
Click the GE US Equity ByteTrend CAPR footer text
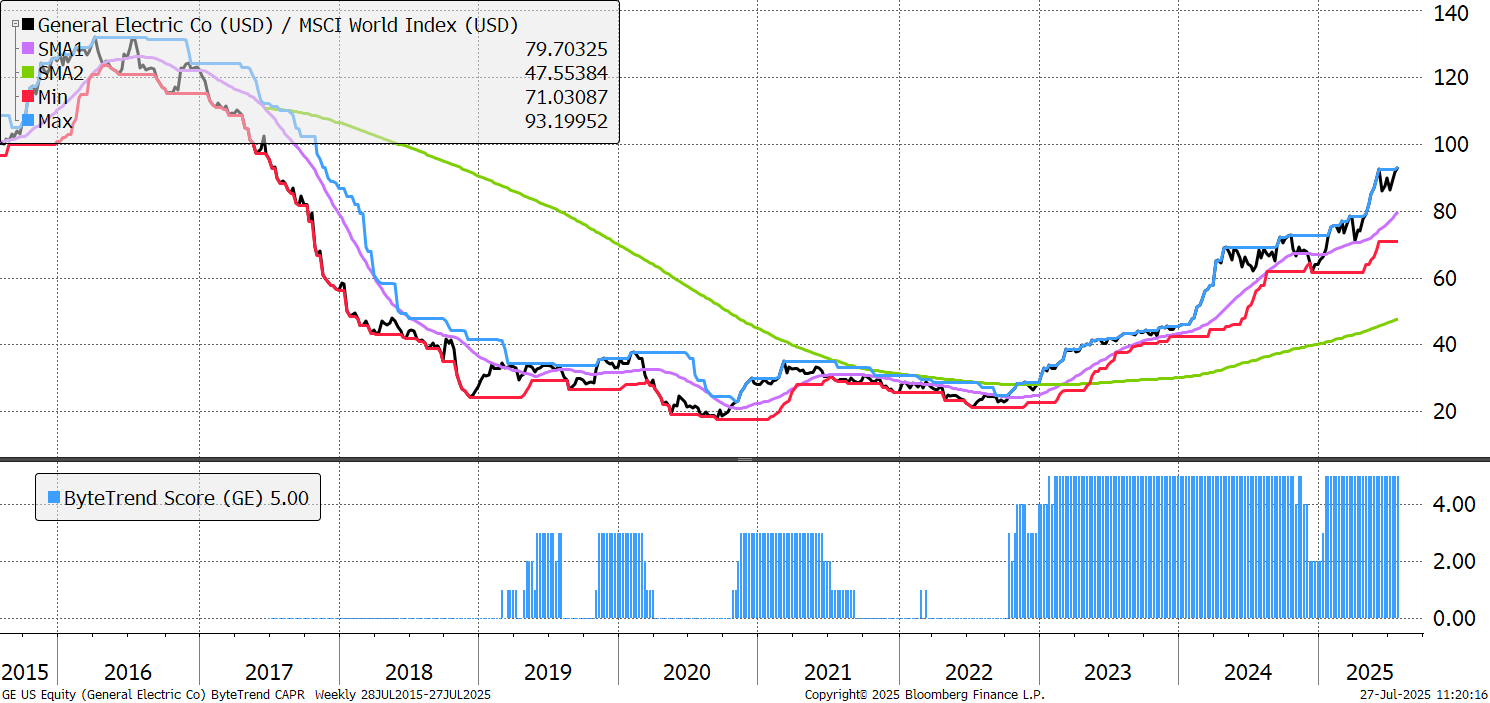[247, 694]
